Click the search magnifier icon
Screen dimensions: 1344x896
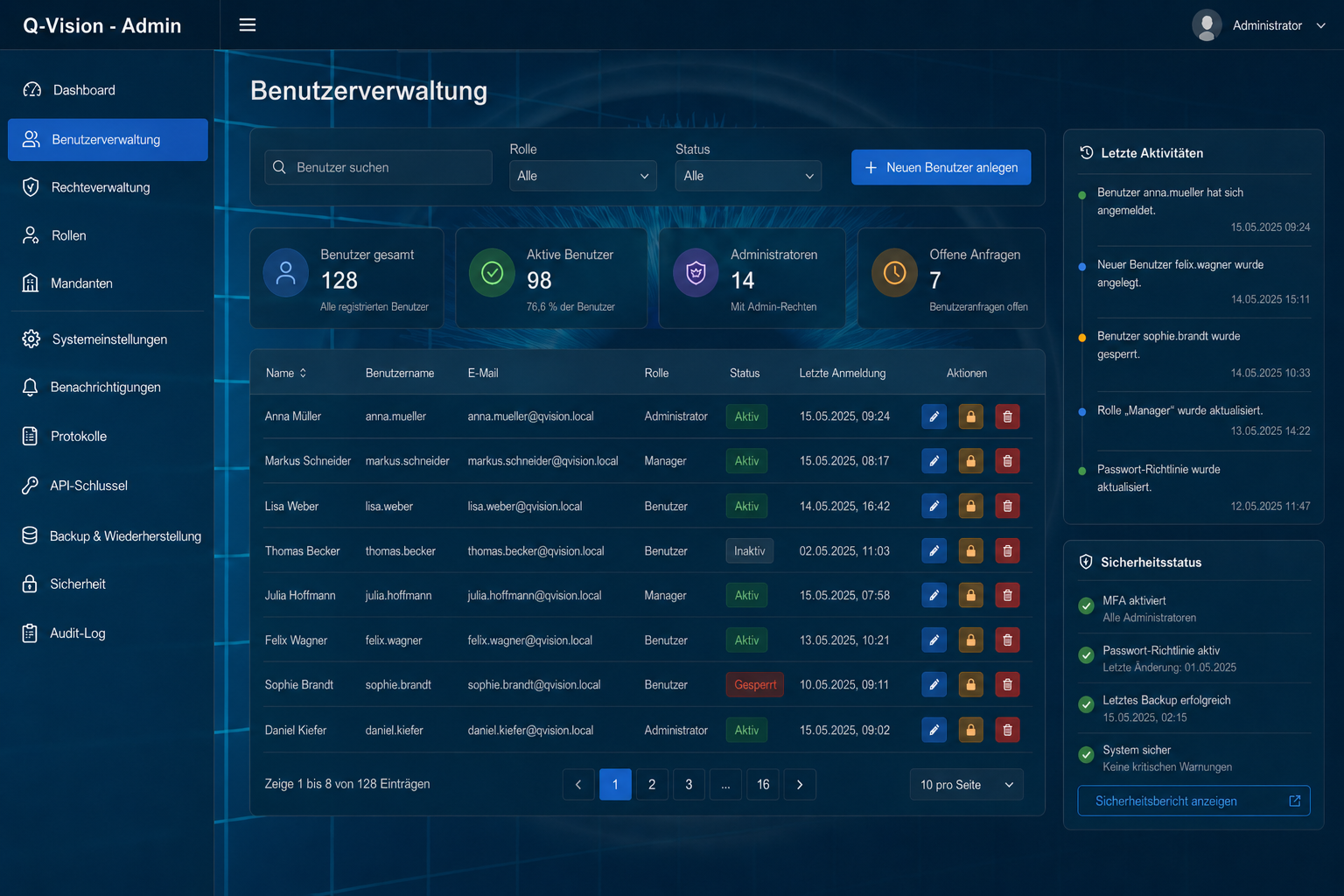coord(279,167)
